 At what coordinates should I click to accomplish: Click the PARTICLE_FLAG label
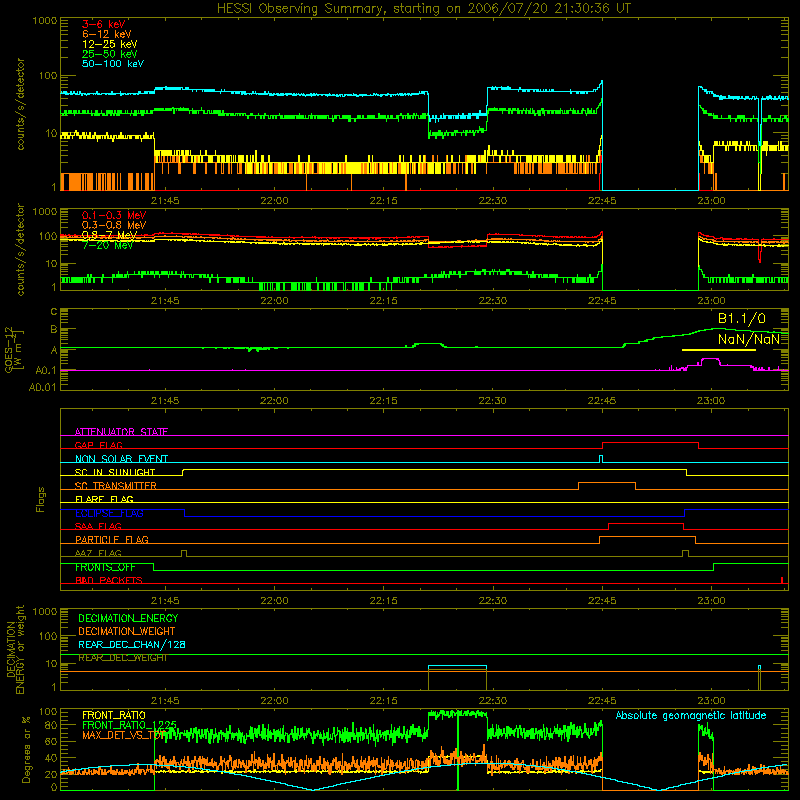click(x=112, y=539)
